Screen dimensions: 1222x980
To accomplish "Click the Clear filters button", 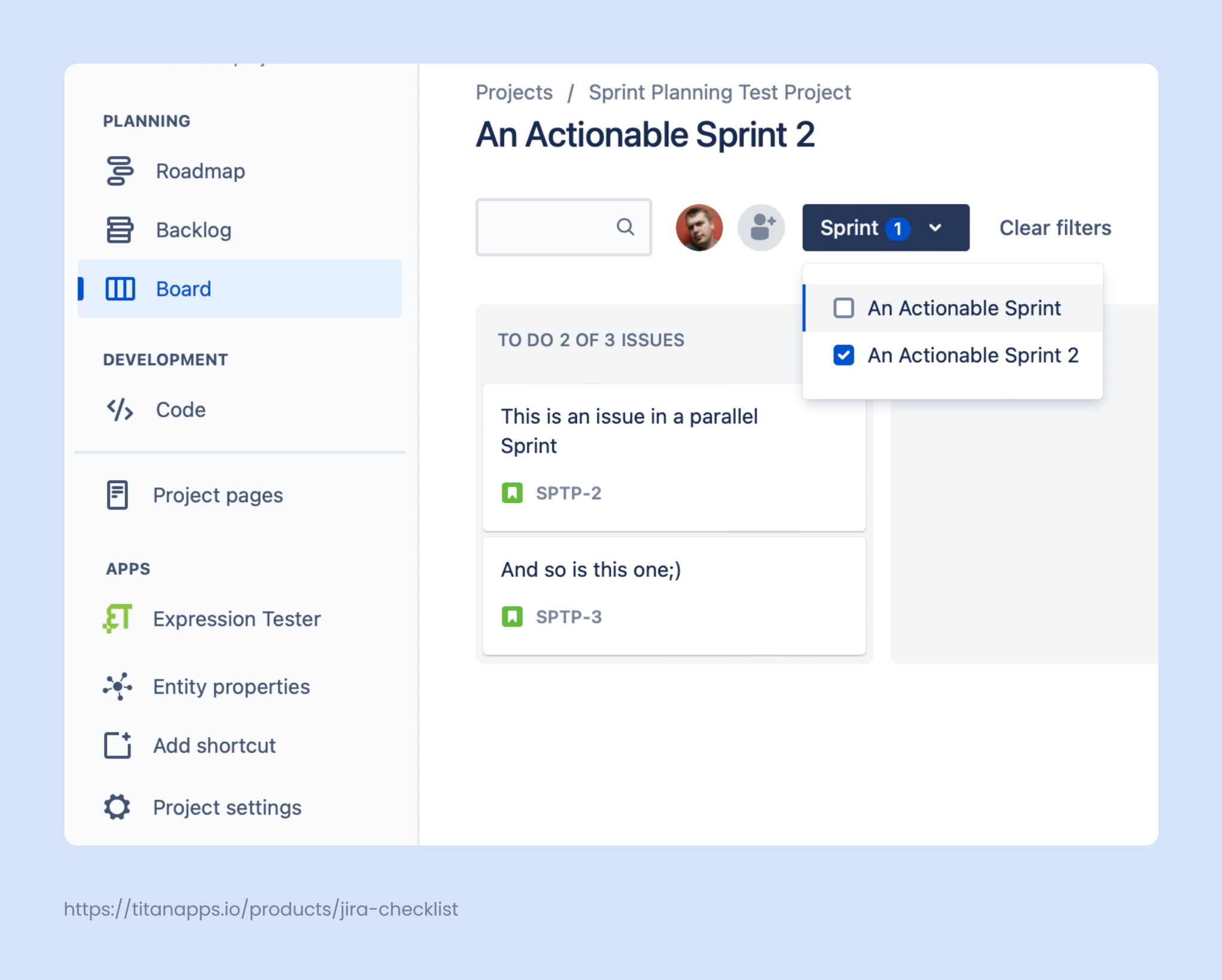I will (x=1054, y=227).
